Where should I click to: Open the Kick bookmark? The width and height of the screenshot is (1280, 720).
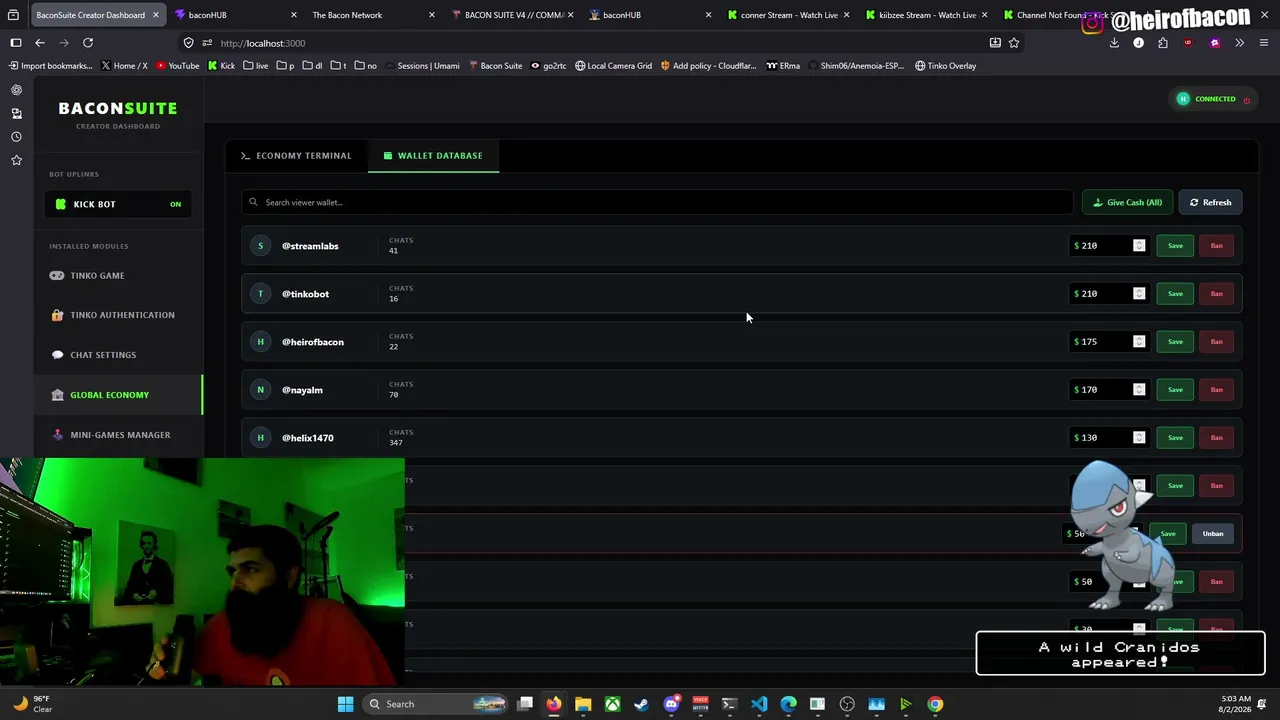[x=221, y=66]
